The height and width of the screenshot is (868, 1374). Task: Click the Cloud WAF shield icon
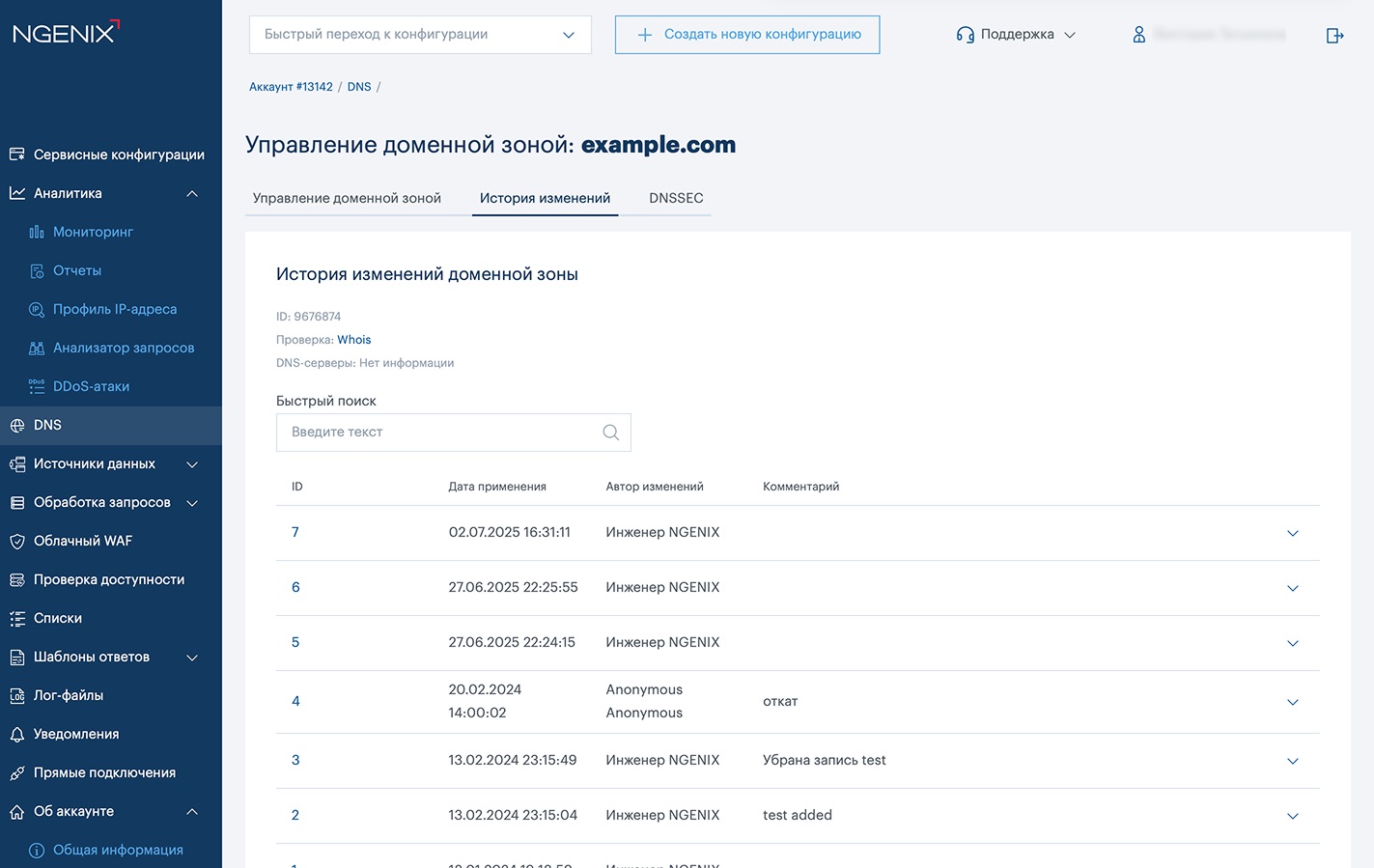pos(17,541)
